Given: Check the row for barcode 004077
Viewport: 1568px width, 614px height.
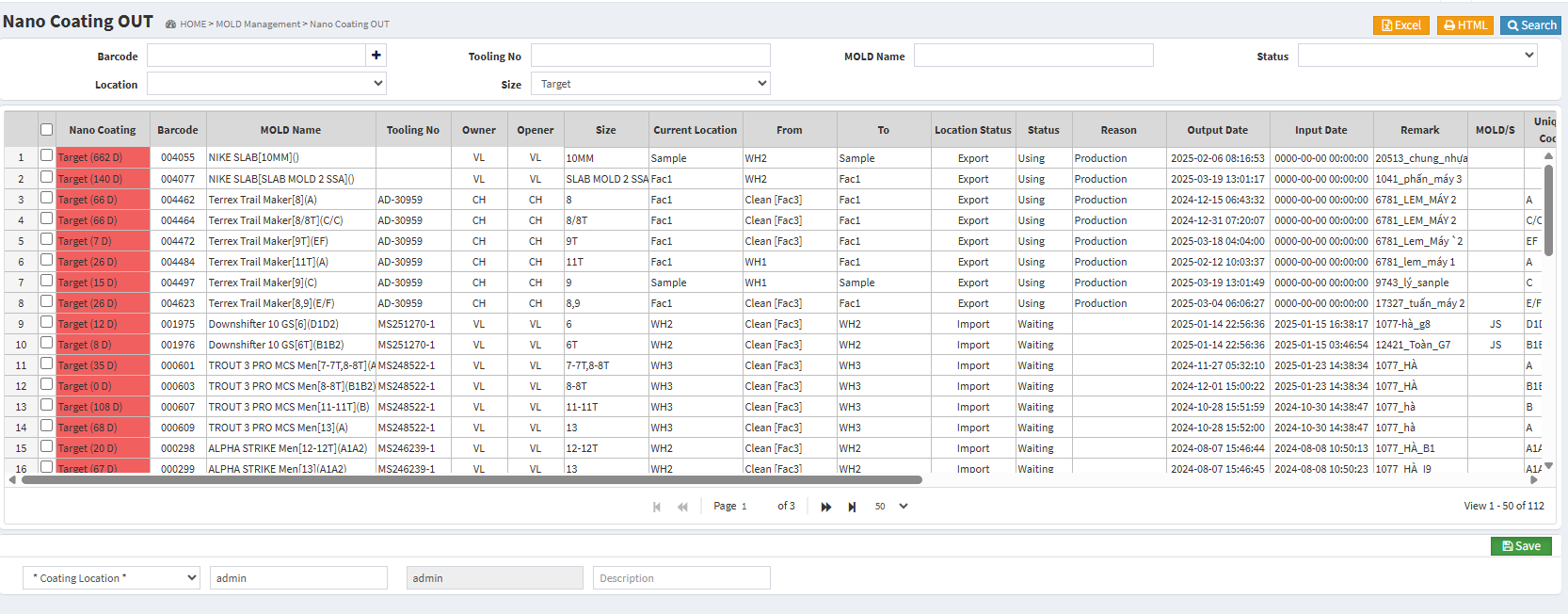Looking at the screenshot, I should 46,177.
